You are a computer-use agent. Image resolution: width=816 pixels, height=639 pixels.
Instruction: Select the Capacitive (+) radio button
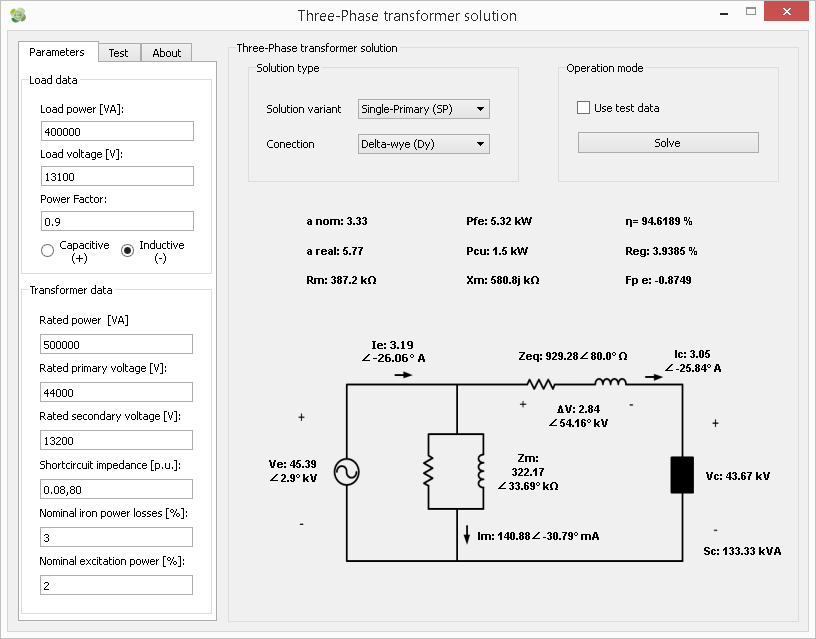(47, 251)
